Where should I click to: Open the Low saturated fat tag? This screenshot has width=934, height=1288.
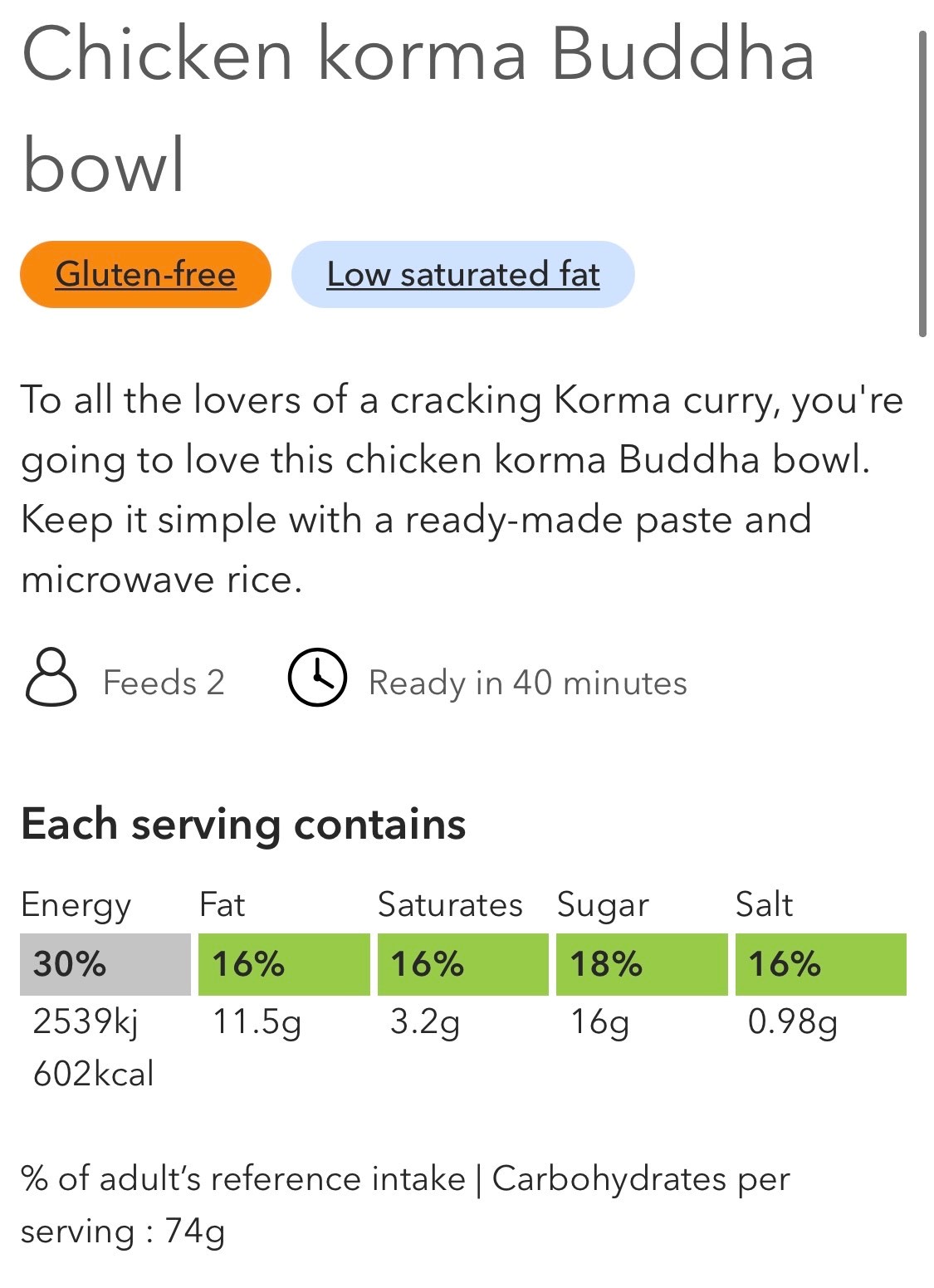(x=463, y=274)
